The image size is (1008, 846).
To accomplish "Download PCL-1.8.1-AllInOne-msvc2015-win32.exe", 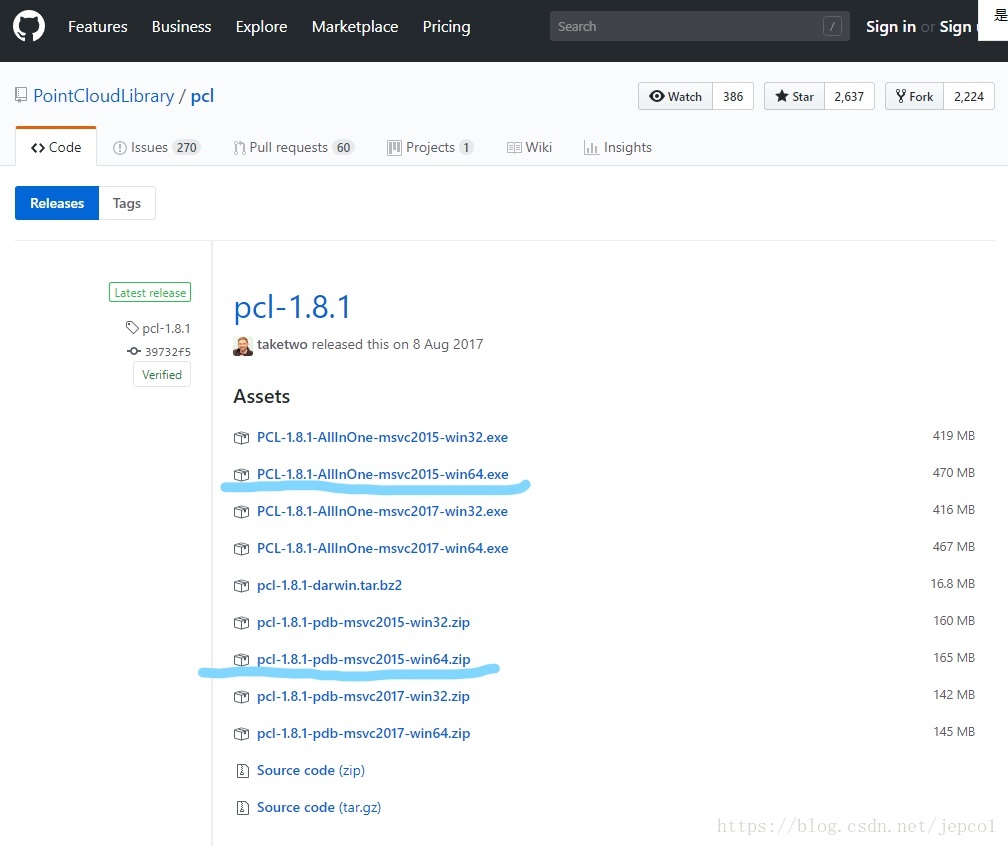I will point(382,438).
